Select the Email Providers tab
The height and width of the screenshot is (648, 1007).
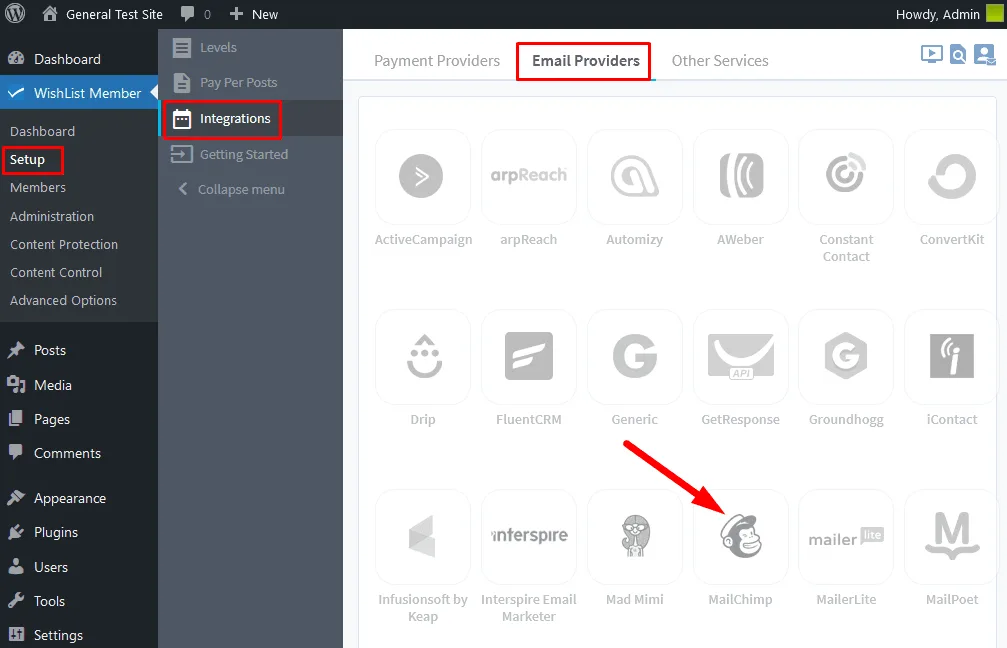pyautogui.click(x=586, y=61)
